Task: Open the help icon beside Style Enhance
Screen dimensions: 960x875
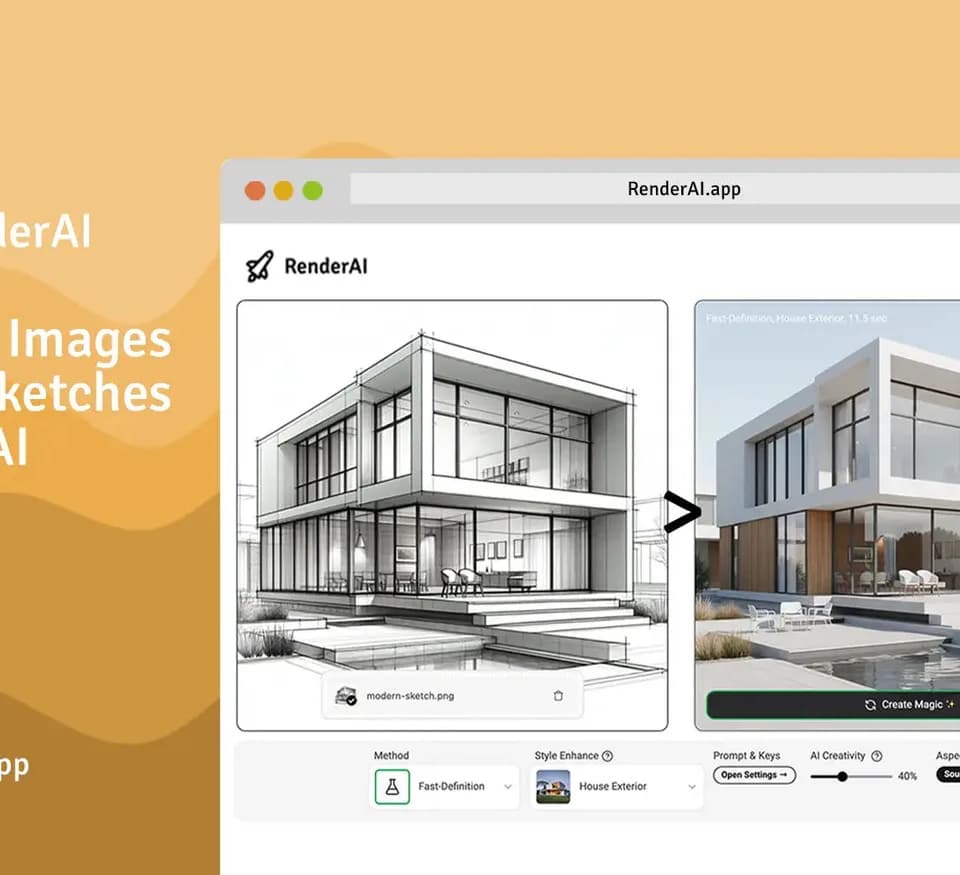Action: tap(607, 756)
